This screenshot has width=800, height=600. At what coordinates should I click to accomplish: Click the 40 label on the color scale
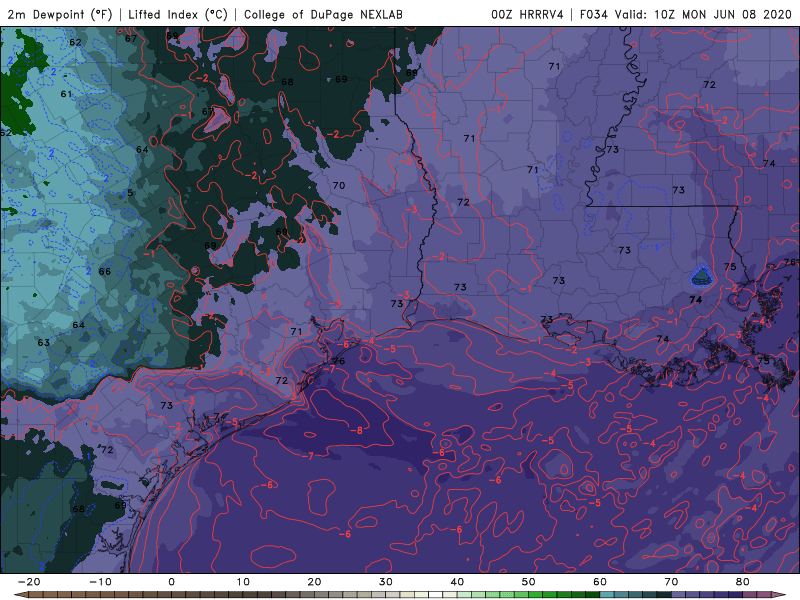pyautogui.click(x=457, y=582)
